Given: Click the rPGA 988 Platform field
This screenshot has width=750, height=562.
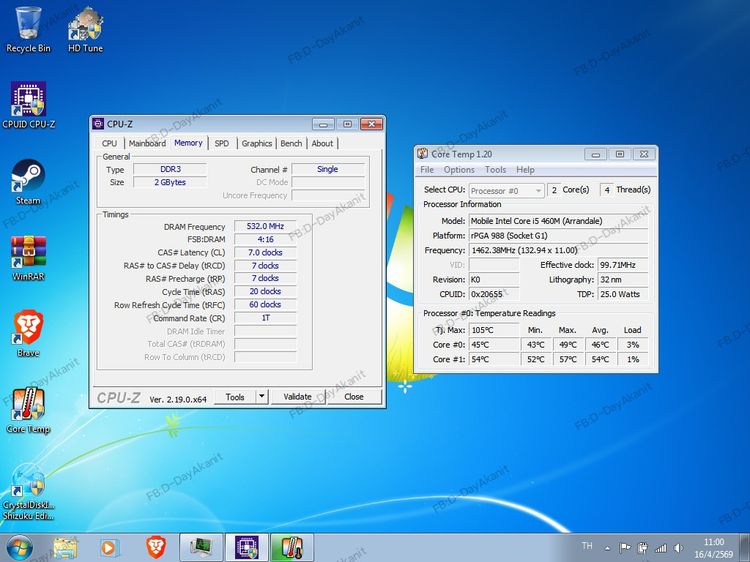Looking at the screenshot, I should click(558, 236).
